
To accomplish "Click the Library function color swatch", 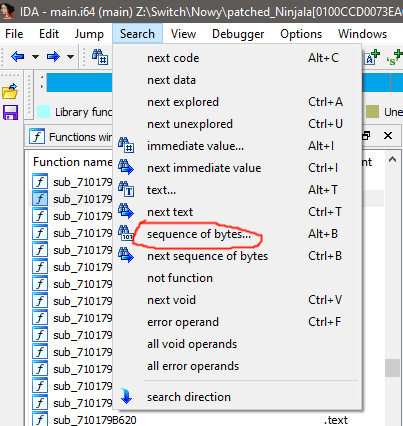I will coord(43,112).
